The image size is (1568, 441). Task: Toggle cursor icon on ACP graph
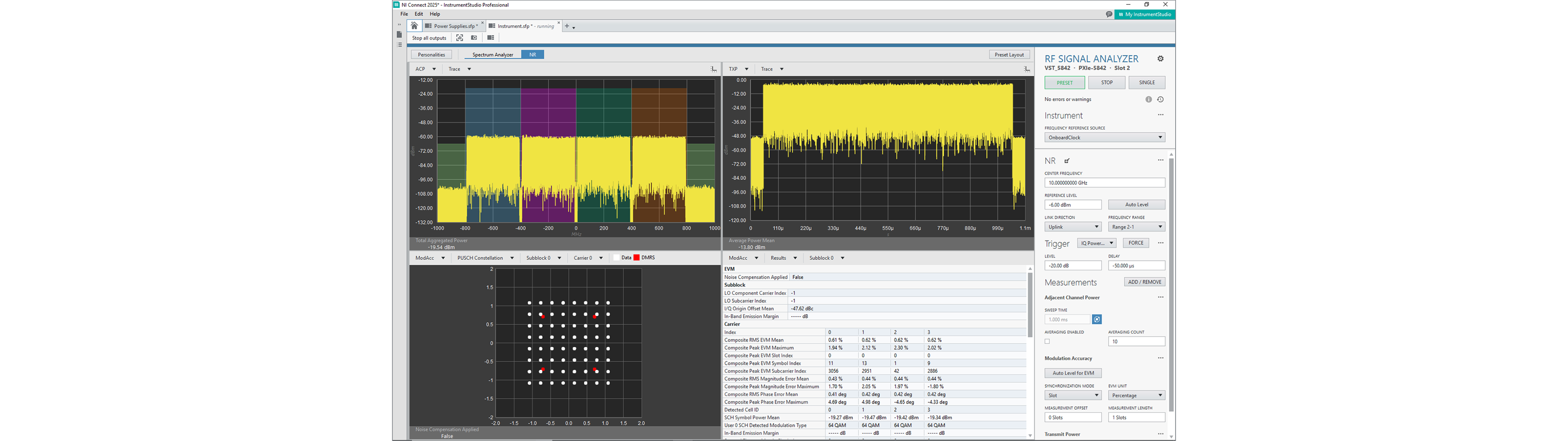pyautogui.click(x=714, y=69)
